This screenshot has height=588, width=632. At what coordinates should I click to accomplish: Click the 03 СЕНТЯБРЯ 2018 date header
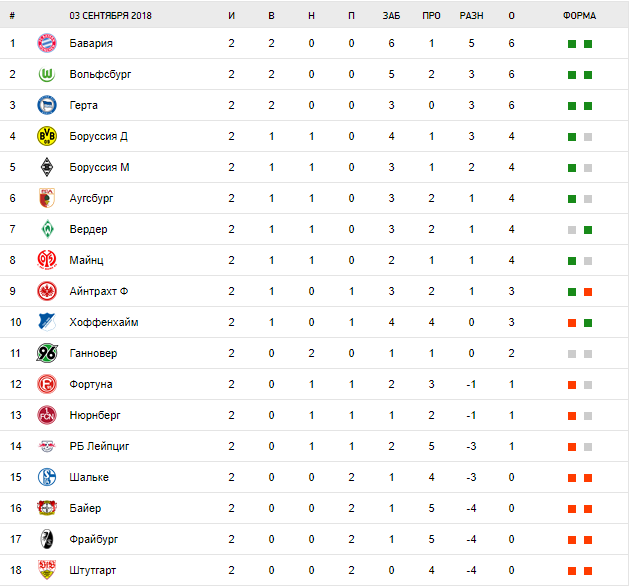pos(110,15)
